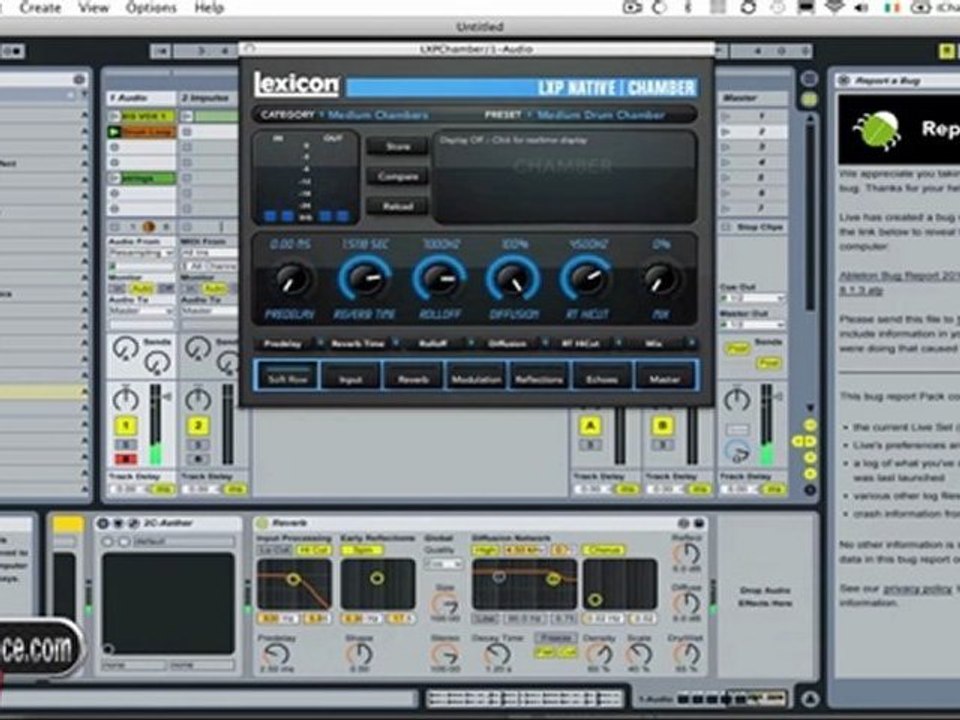
Task: Open the View menu
Action: [x=93, y=8]
